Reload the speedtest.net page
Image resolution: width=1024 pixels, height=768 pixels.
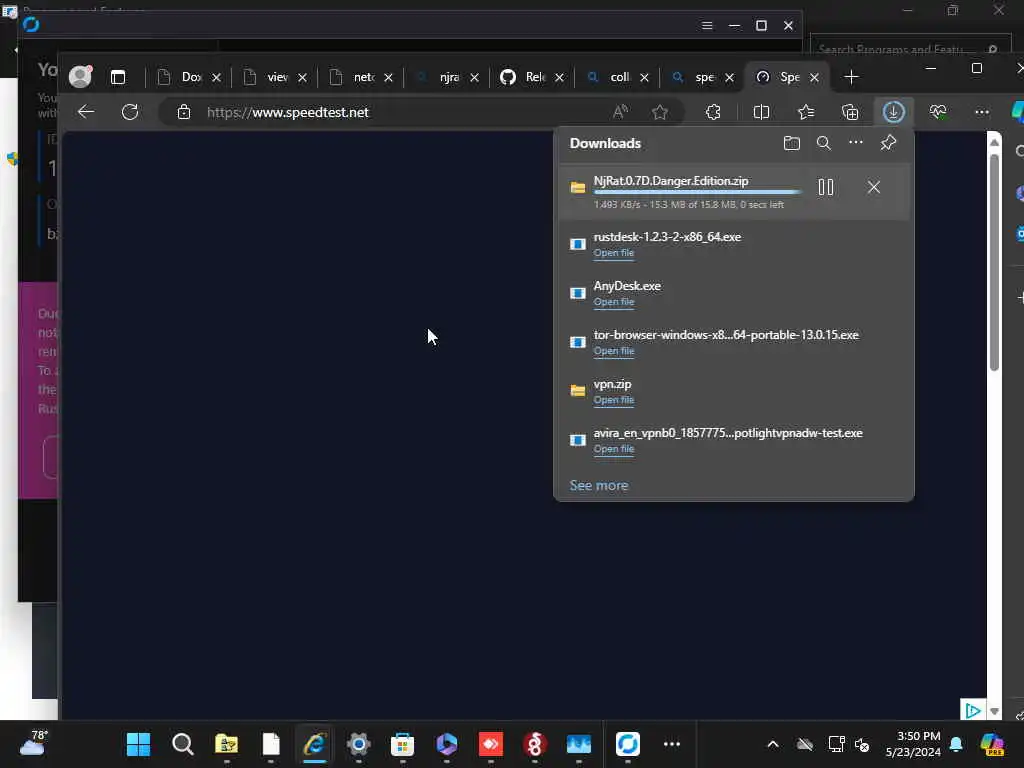pos(130,112)
